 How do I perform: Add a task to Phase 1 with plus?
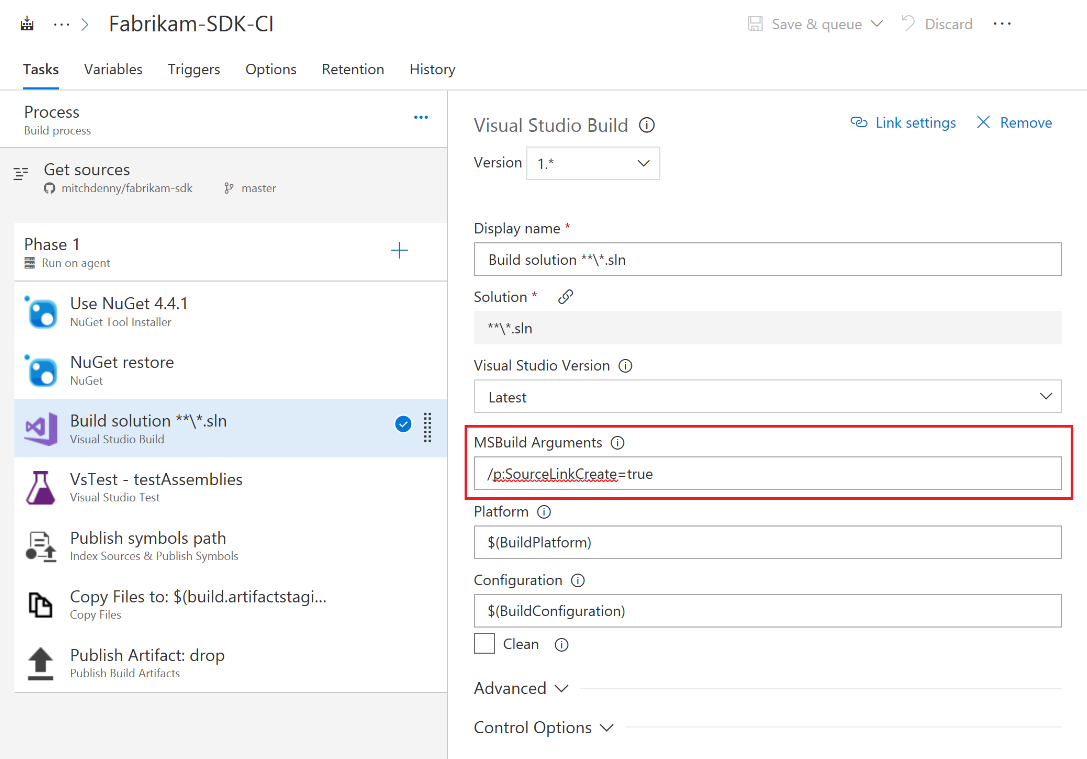399,250
